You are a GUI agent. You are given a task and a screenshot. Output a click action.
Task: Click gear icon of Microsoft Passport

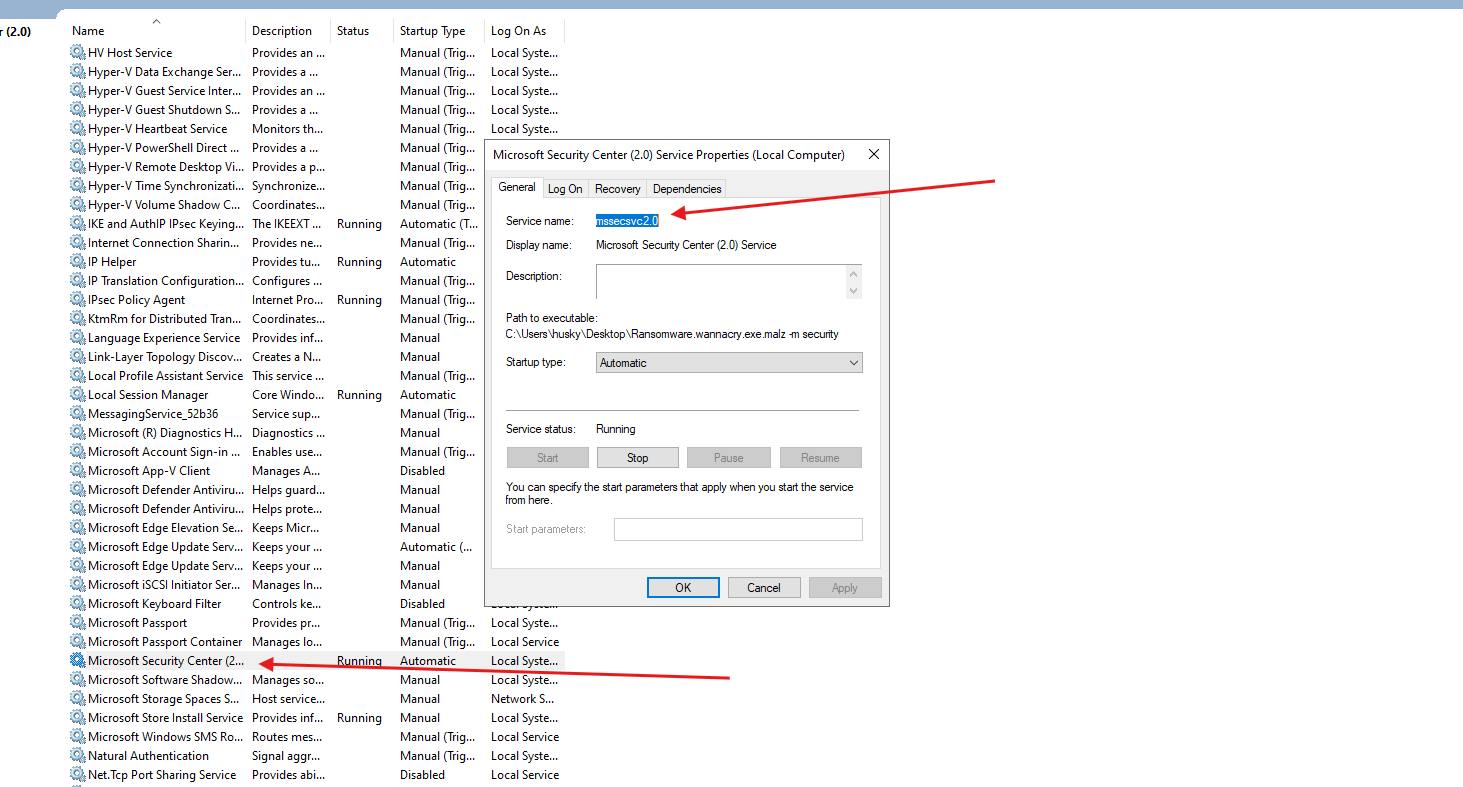[x=77, y=623]
